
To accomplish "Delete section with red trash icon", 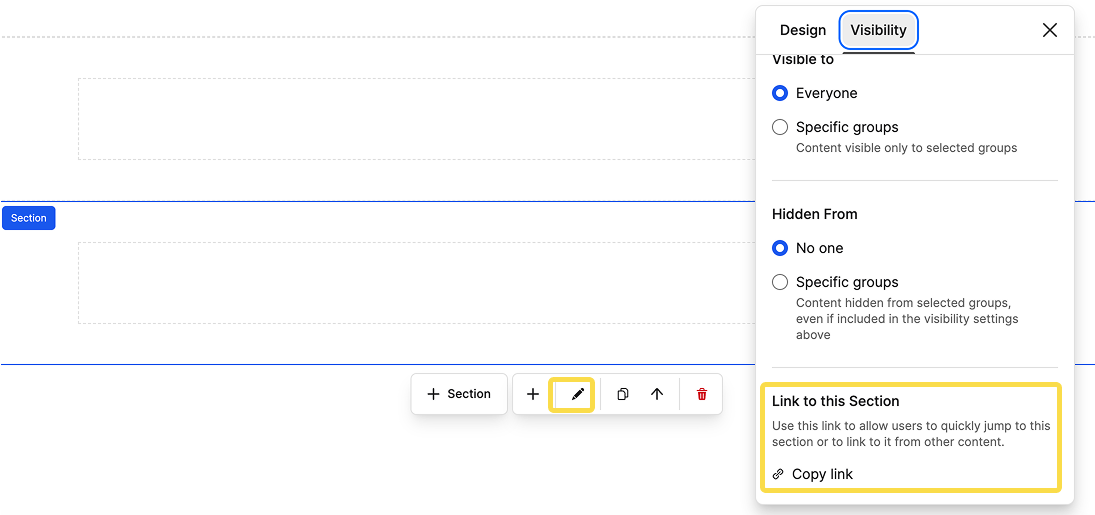I will click(702, 394).
